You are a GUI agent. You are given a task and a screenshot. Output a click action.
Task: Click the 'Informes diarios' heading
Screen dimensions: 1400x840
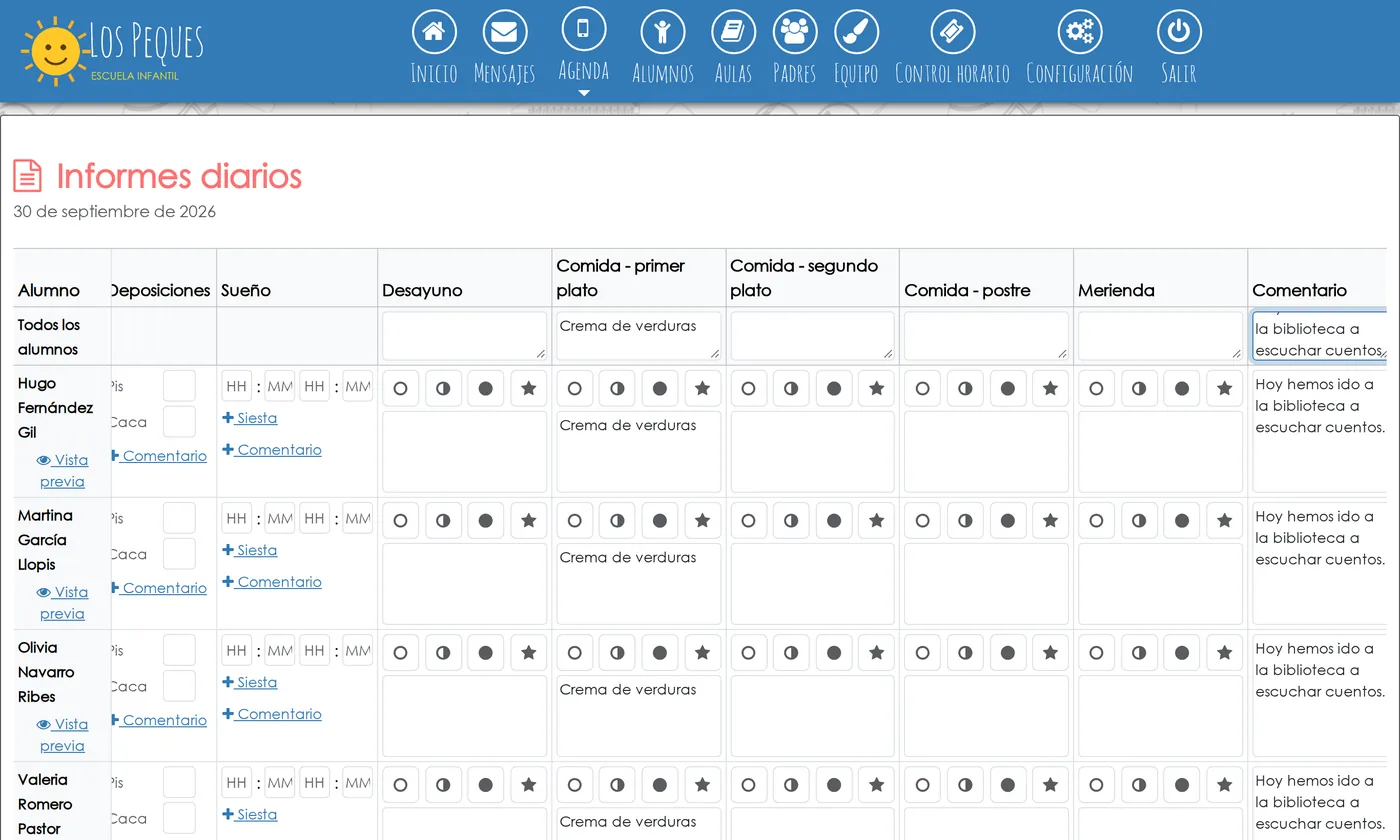point(179,176)
